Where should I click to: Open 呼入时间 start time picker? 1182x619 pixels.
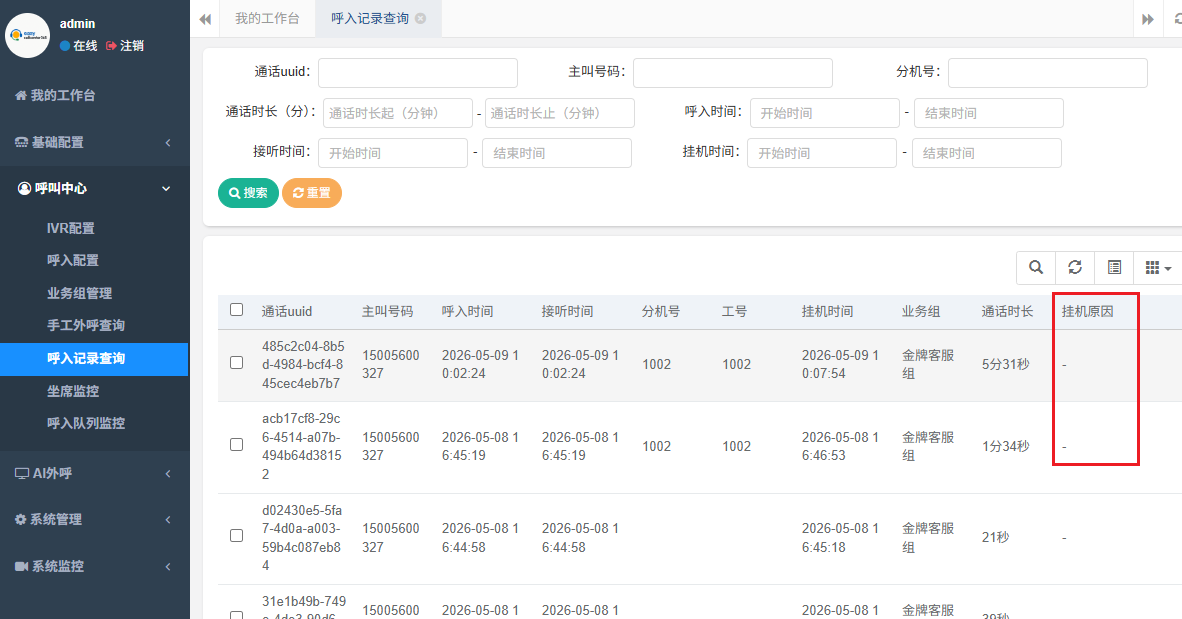(825, 113)
